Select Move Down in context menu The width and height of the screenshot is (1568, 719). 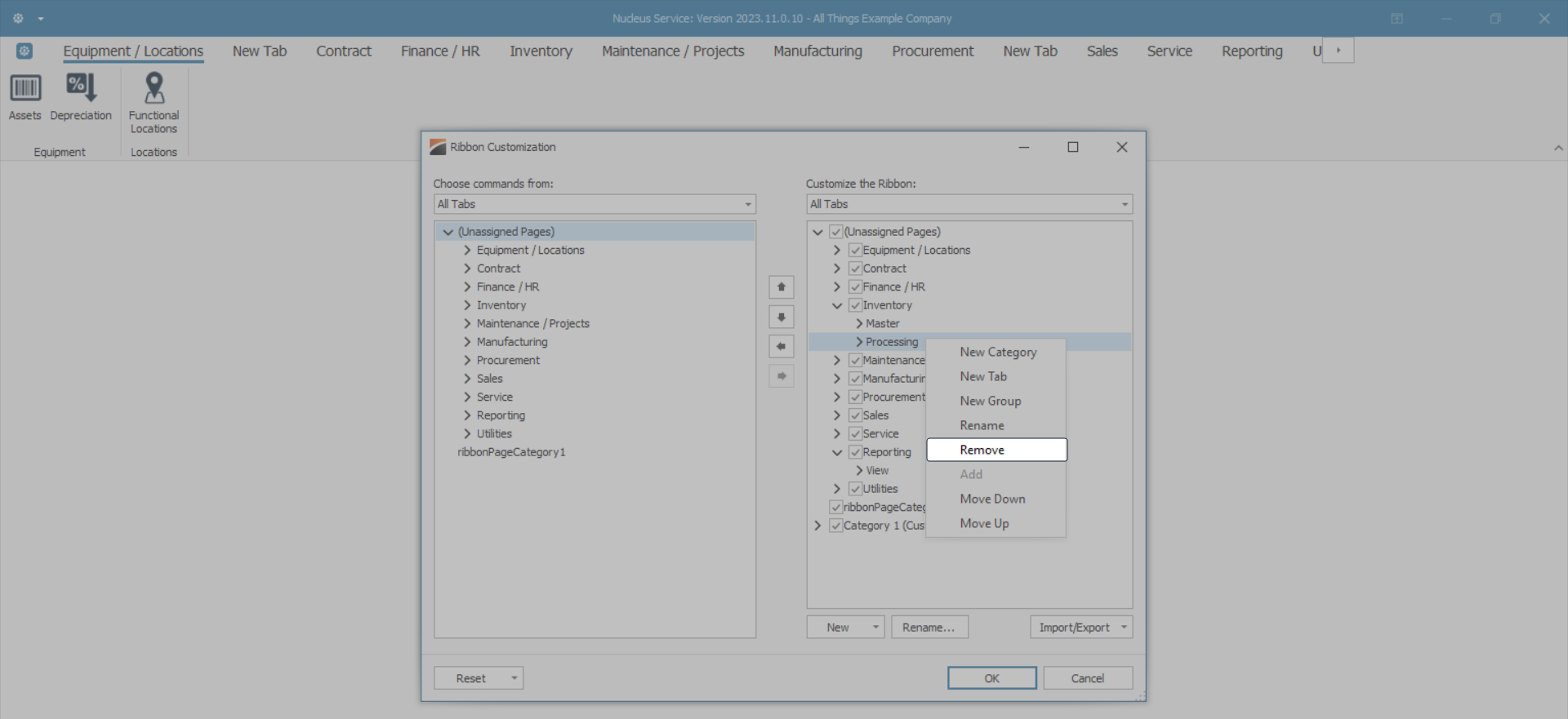[x=996, y=499]
